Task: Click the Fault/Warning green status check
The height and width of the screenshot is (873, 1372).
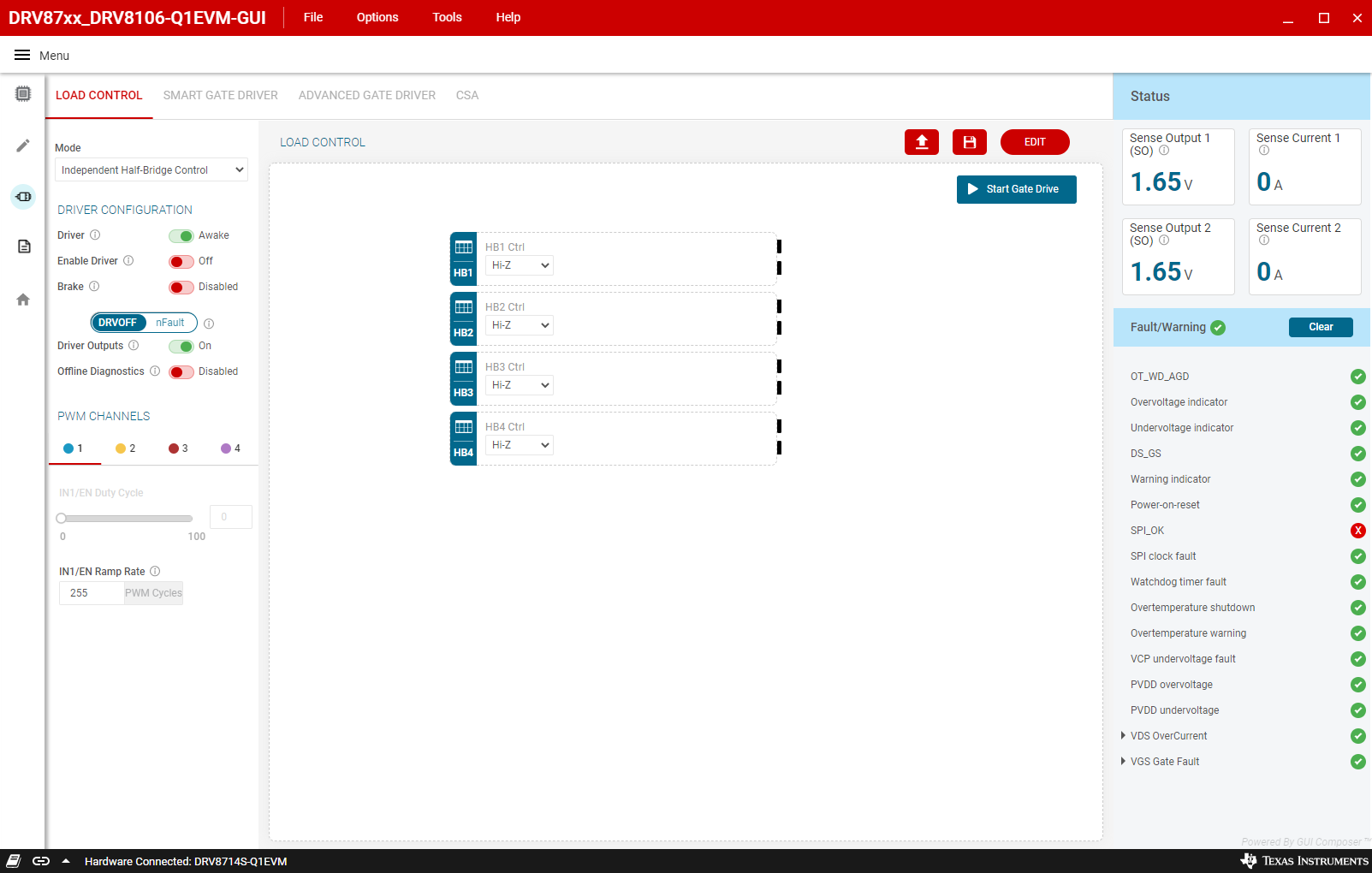Action: click(1218, 328)
